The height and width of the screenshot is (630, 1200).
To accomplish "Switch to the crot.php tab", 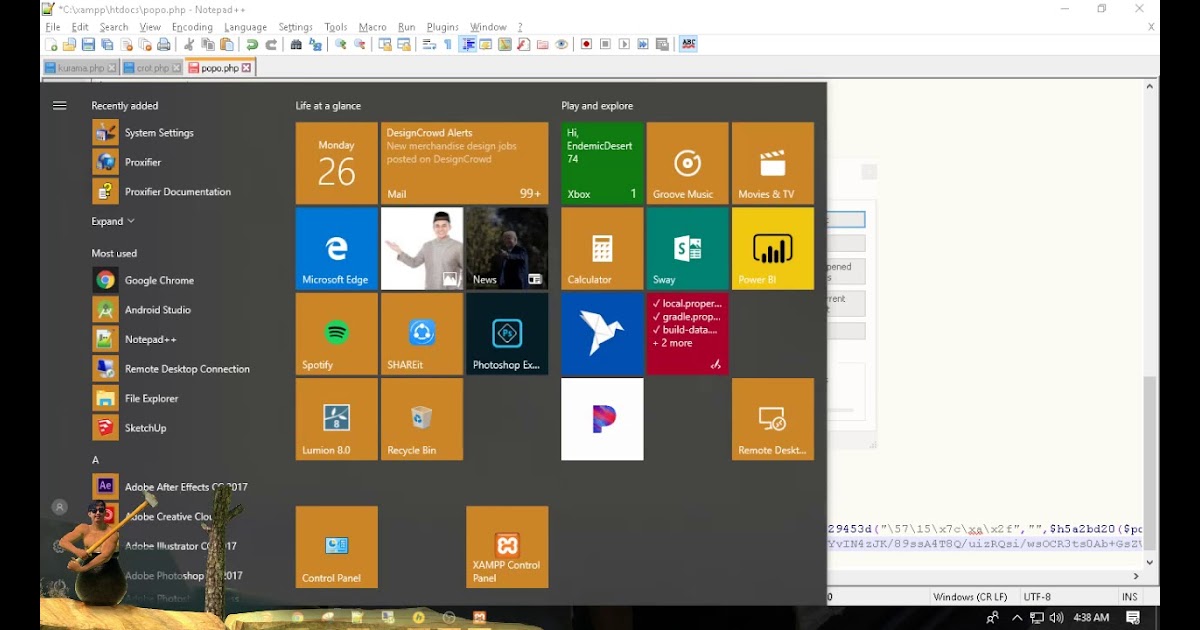I will pyautogui.click(x=152, y=68).
